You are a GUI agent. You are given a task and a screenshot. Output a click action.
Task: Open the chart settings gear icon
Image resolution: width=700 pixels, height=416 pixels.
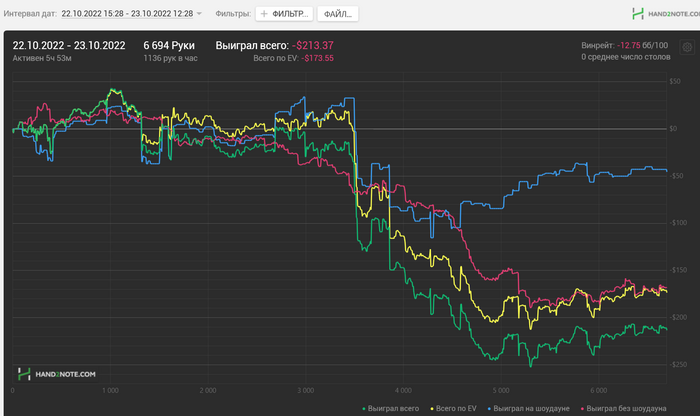click(x=687, y=47)
